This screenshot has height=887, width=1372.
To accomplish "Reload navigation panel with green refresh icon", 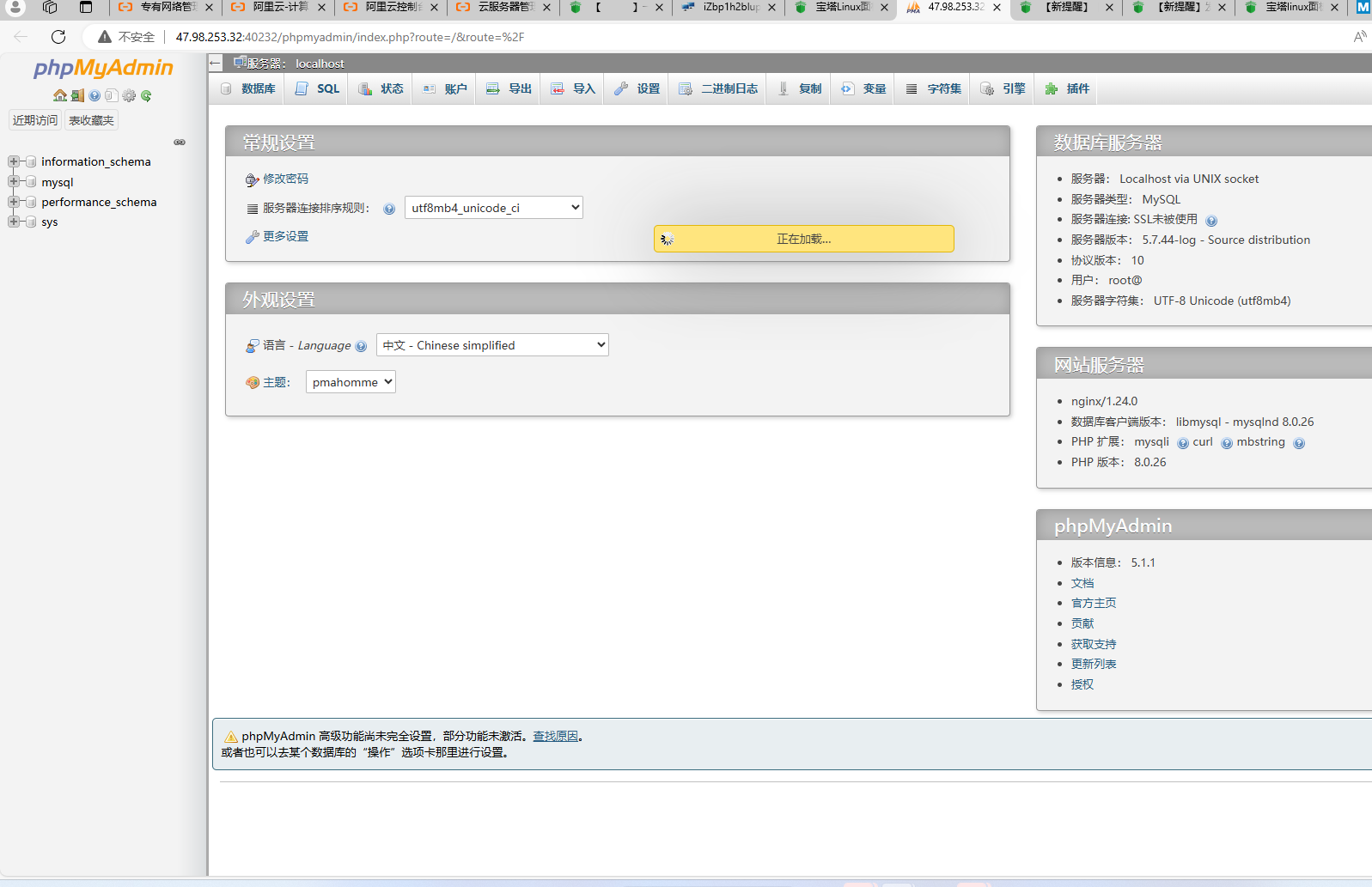I will 146,95.
